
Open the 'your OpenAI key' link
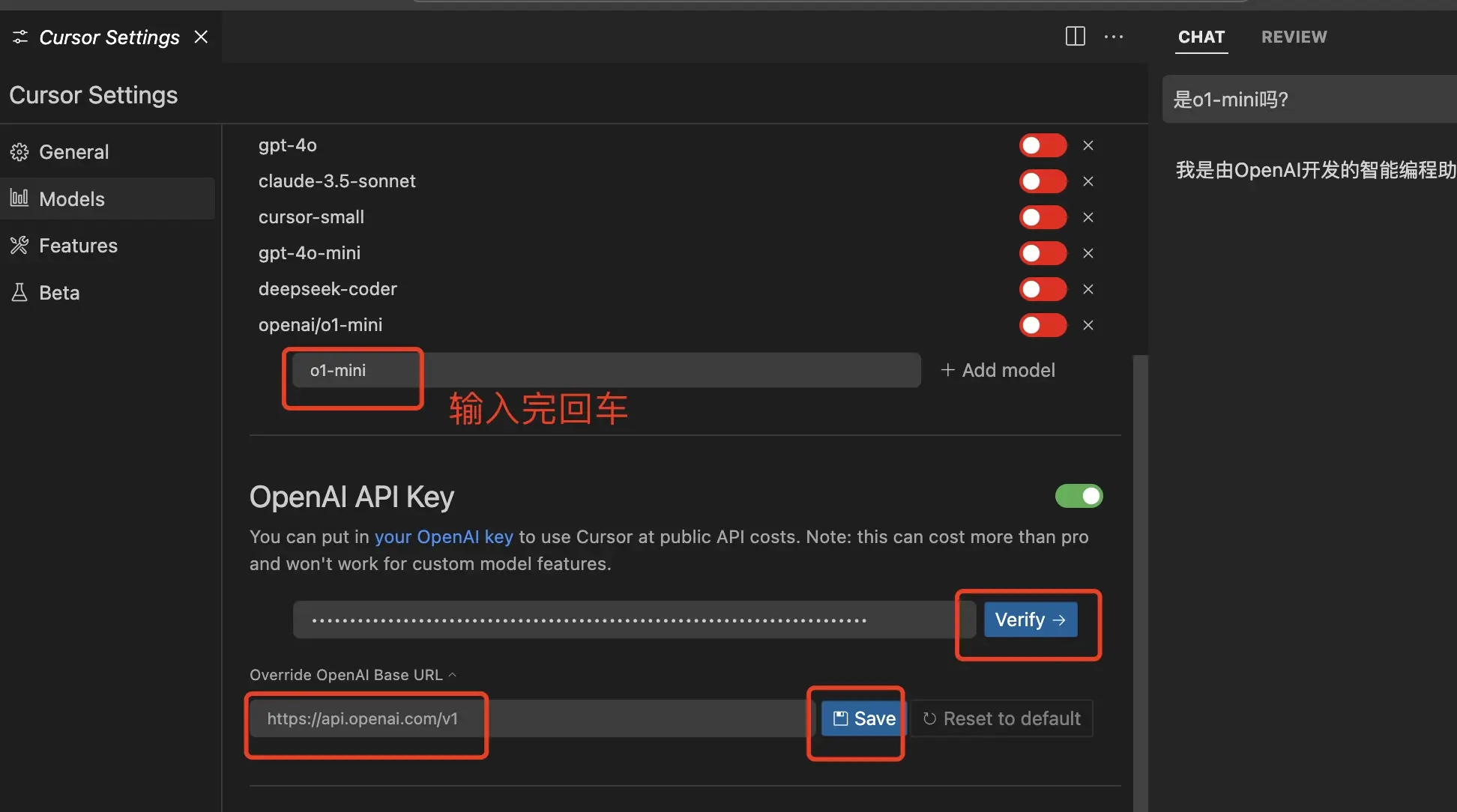coord(444,537)
